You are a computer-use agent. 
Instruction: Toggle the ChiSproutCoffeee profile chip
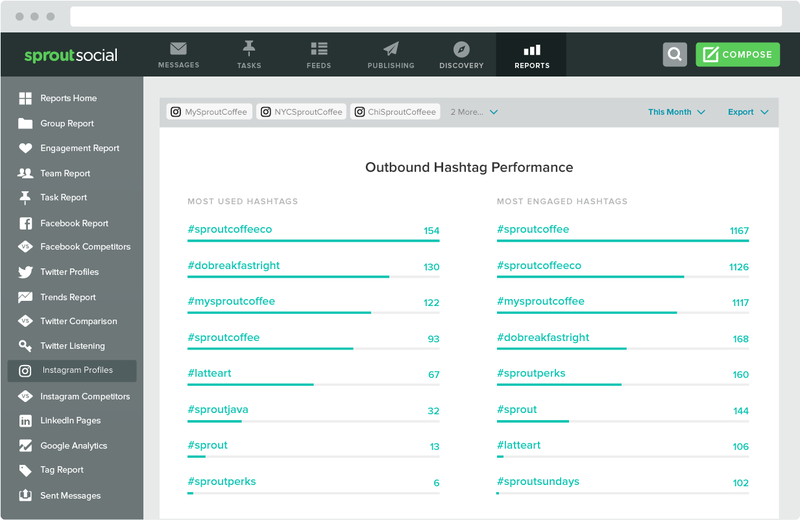click(395, 112)
